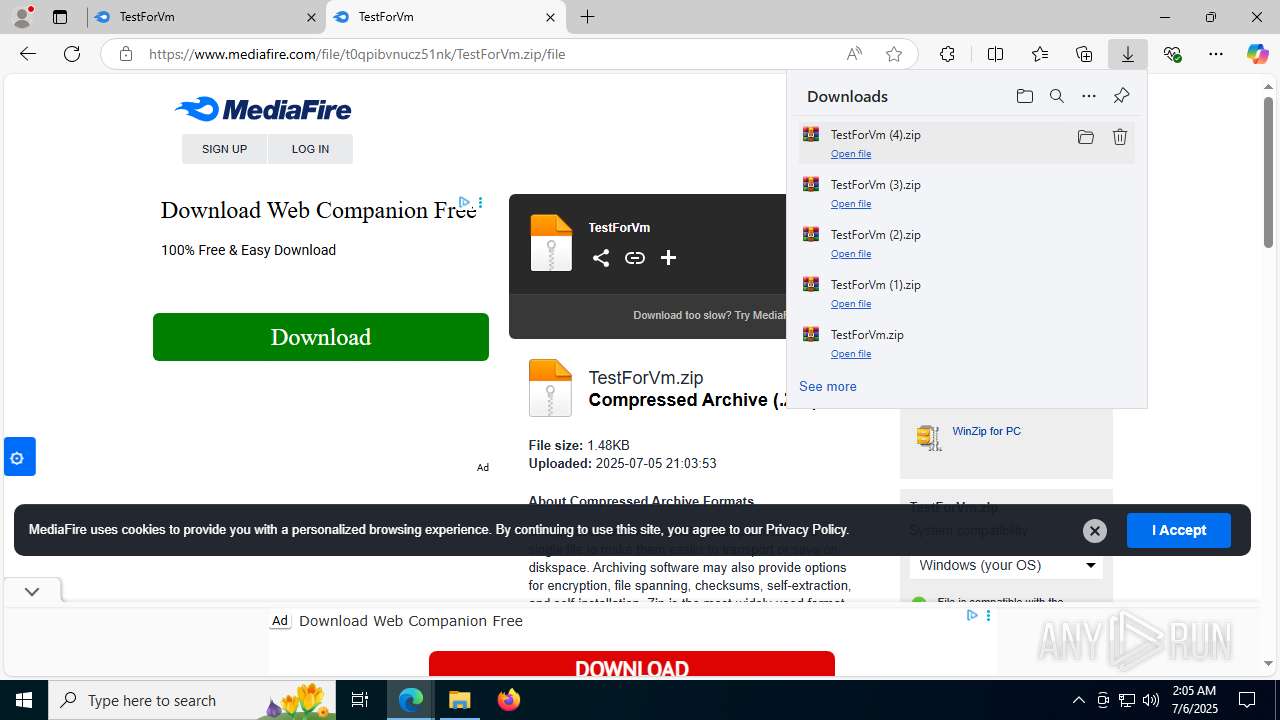The image size is (1280, 720).
Task: Open File Explorer from the taskbar
Action: point(459,700)
